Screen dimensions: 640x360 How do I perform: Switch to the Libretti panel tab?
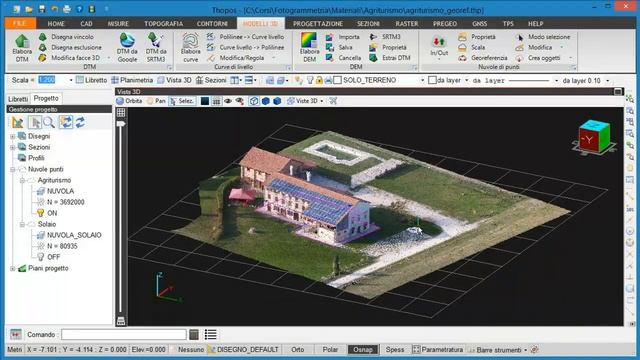[x=18, y=99]
